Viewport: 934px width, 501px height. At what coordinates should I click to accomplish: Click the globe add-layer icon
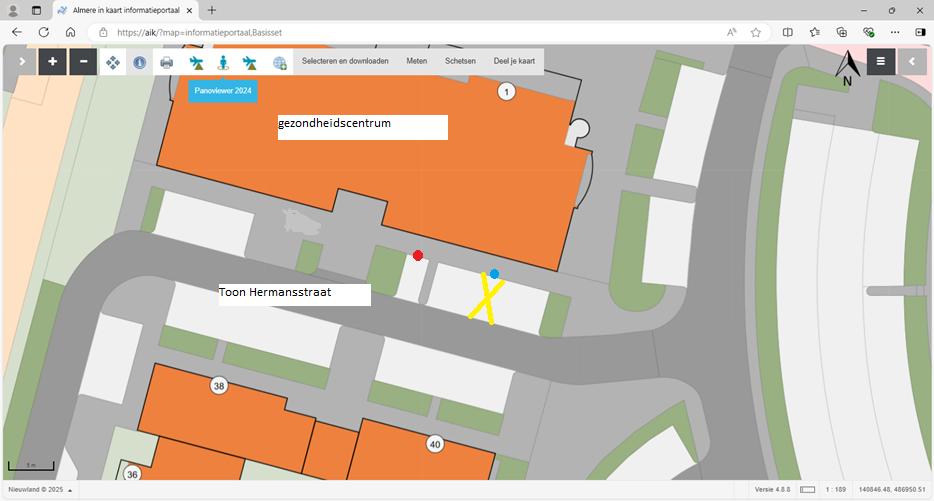tap(280, 62)
